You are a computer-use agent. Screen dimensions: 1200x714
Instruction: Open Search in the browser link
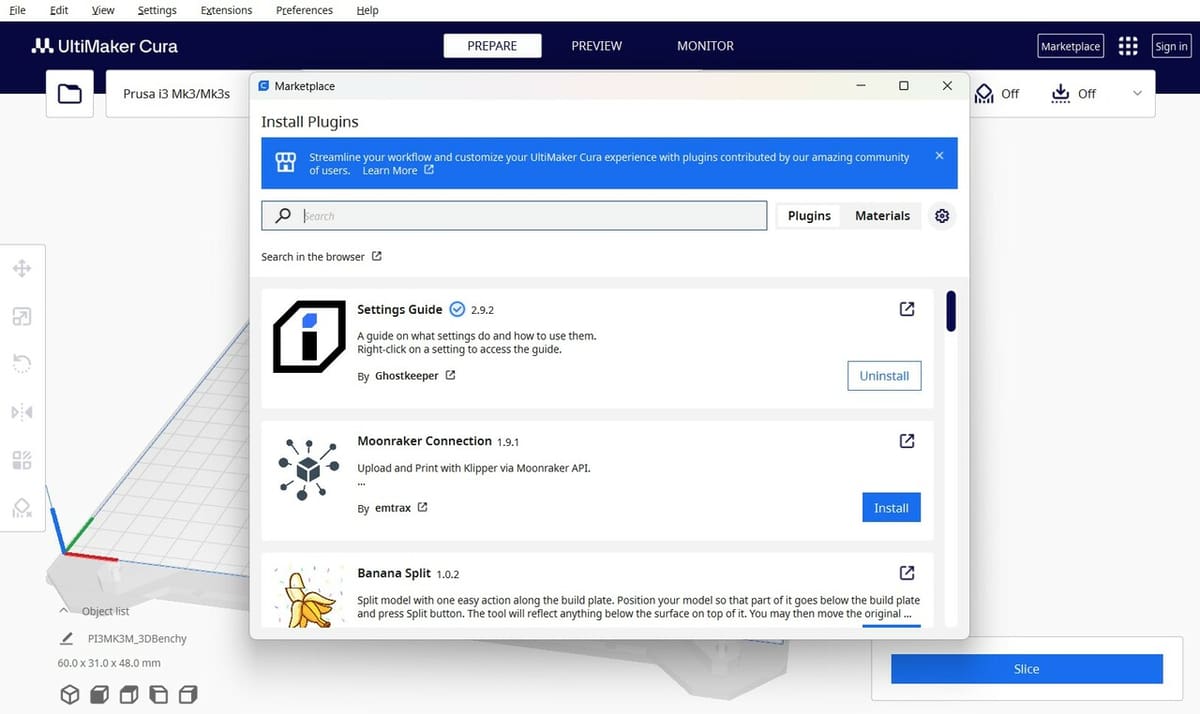321,257
